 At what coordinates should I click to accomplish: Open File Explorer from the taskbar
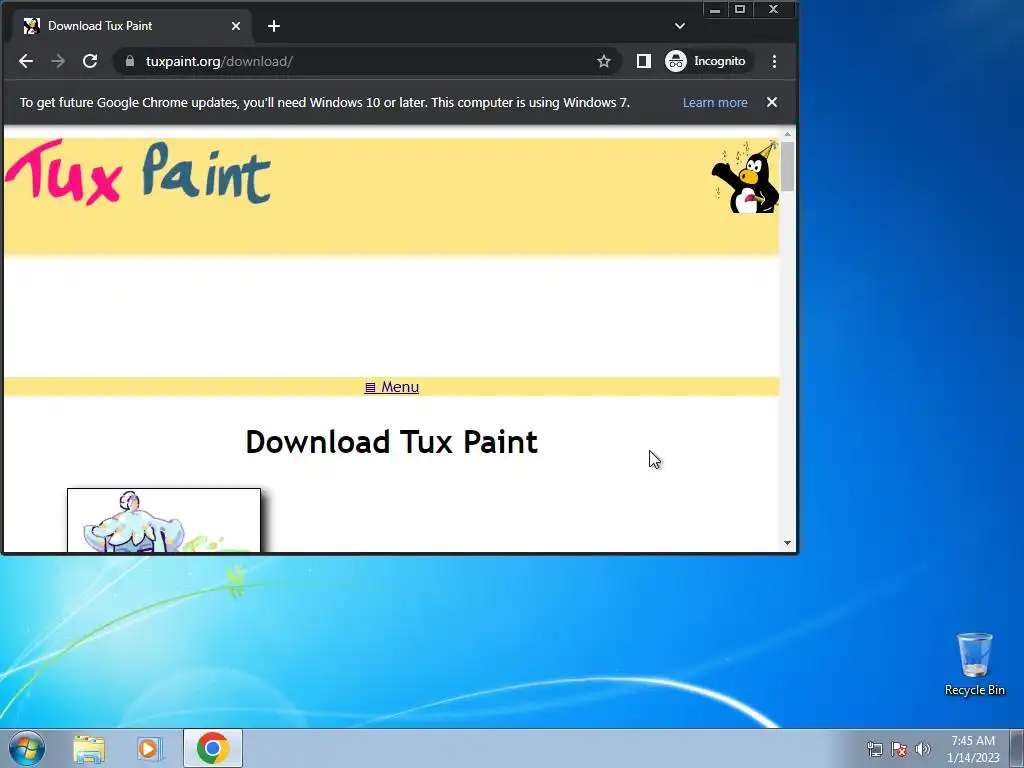[x=89, y=749]
